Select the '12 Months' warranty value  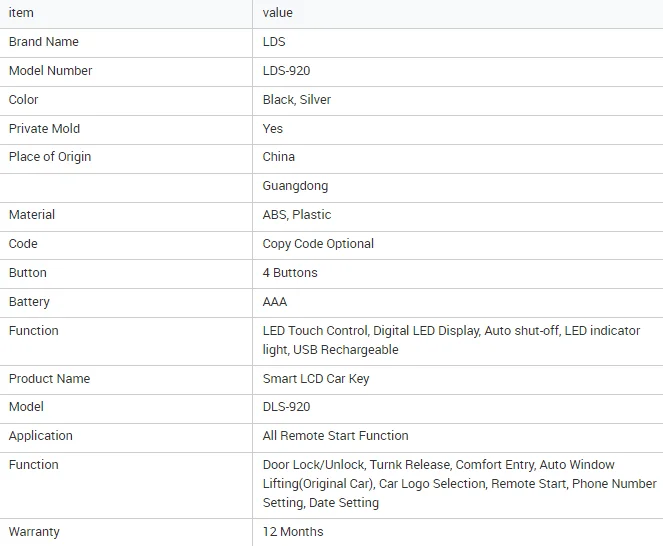pos(293,532)
